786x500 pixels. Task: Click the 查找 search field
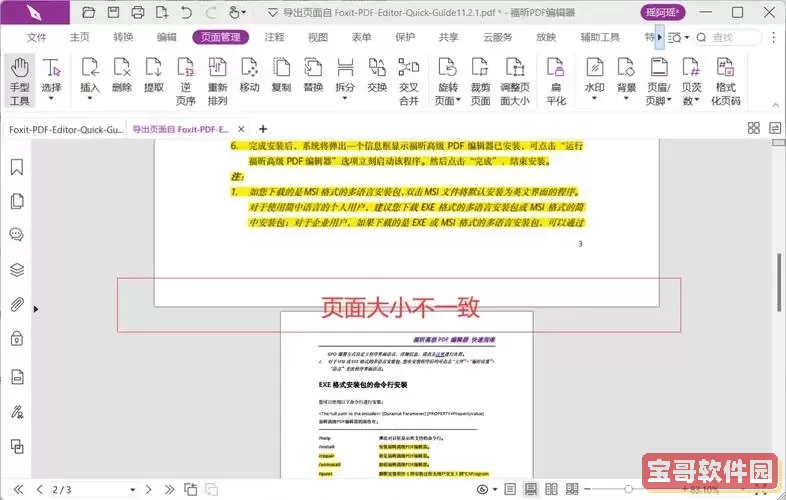[x=728, y=37]
